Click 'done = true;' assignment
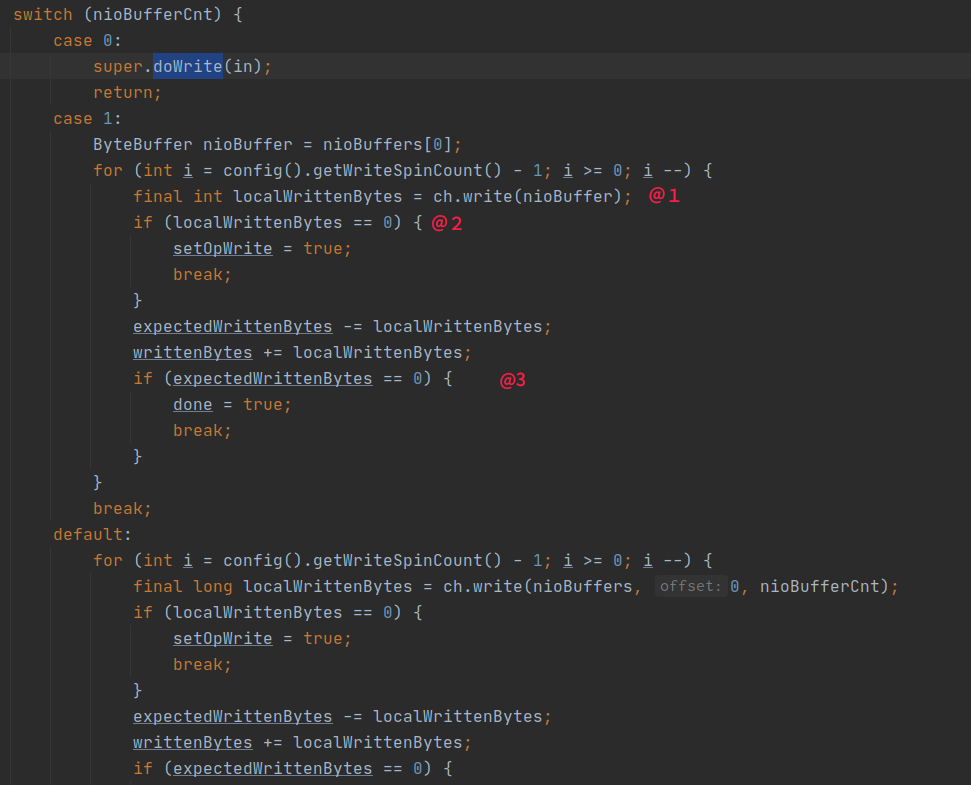Image resolution: width=971 pixels, height=785 pixels. 232,404
